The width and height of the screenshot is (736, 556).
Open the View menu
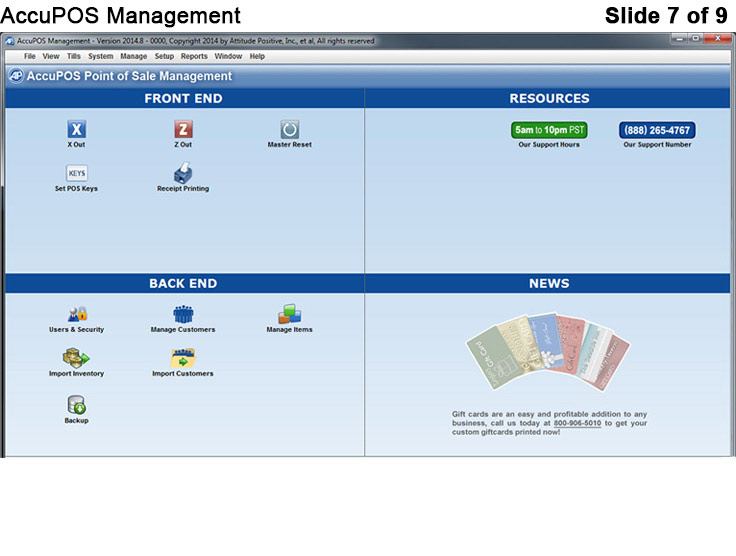pyautogui.click(x=51, y=56)
